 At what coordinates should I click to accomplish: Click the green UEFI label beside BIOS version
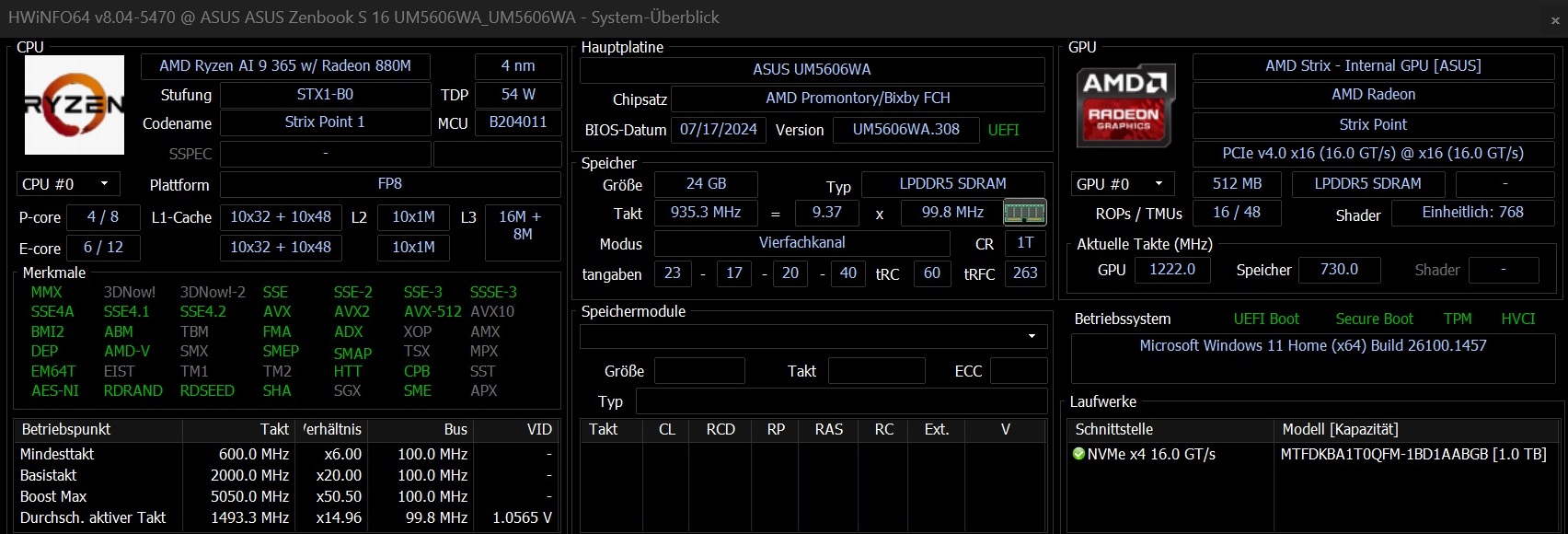tap(1004, 131)
